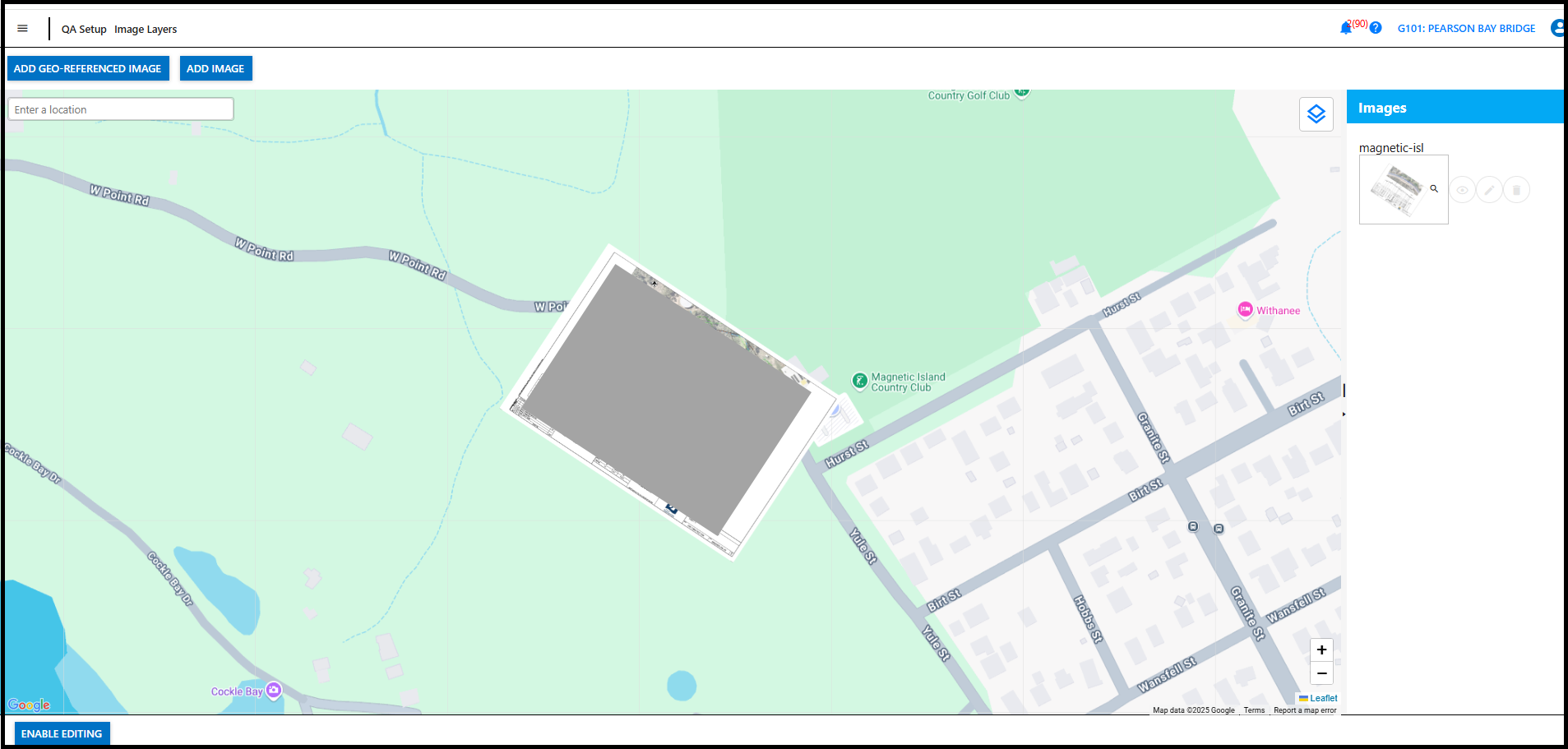Click the ADD GEO-REFERENCED IMAGE button

click(x=88, y=68)
